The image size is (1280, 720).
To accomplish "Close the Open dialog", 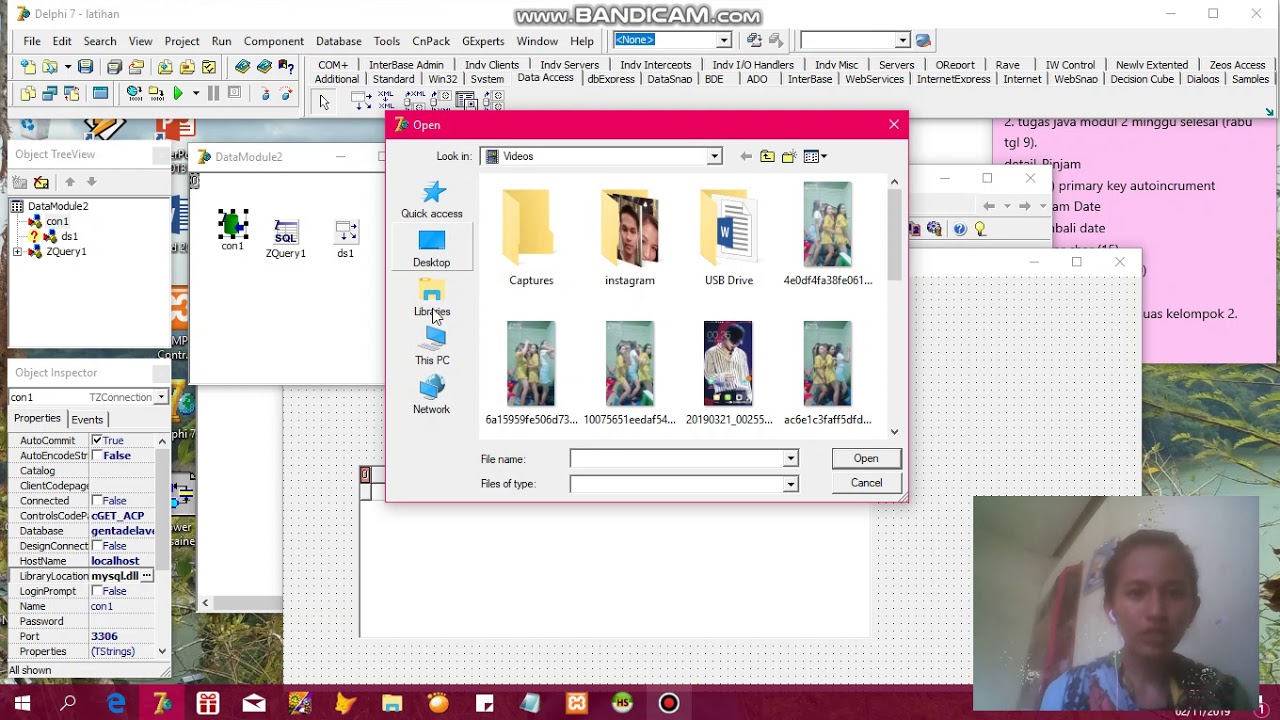I will [894, 125].
